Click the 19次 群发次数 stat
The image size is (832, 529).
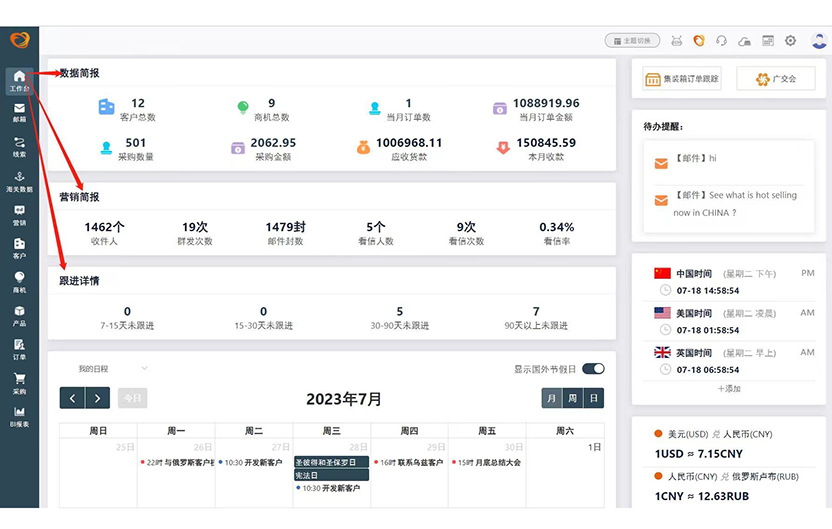click(195, 233)
